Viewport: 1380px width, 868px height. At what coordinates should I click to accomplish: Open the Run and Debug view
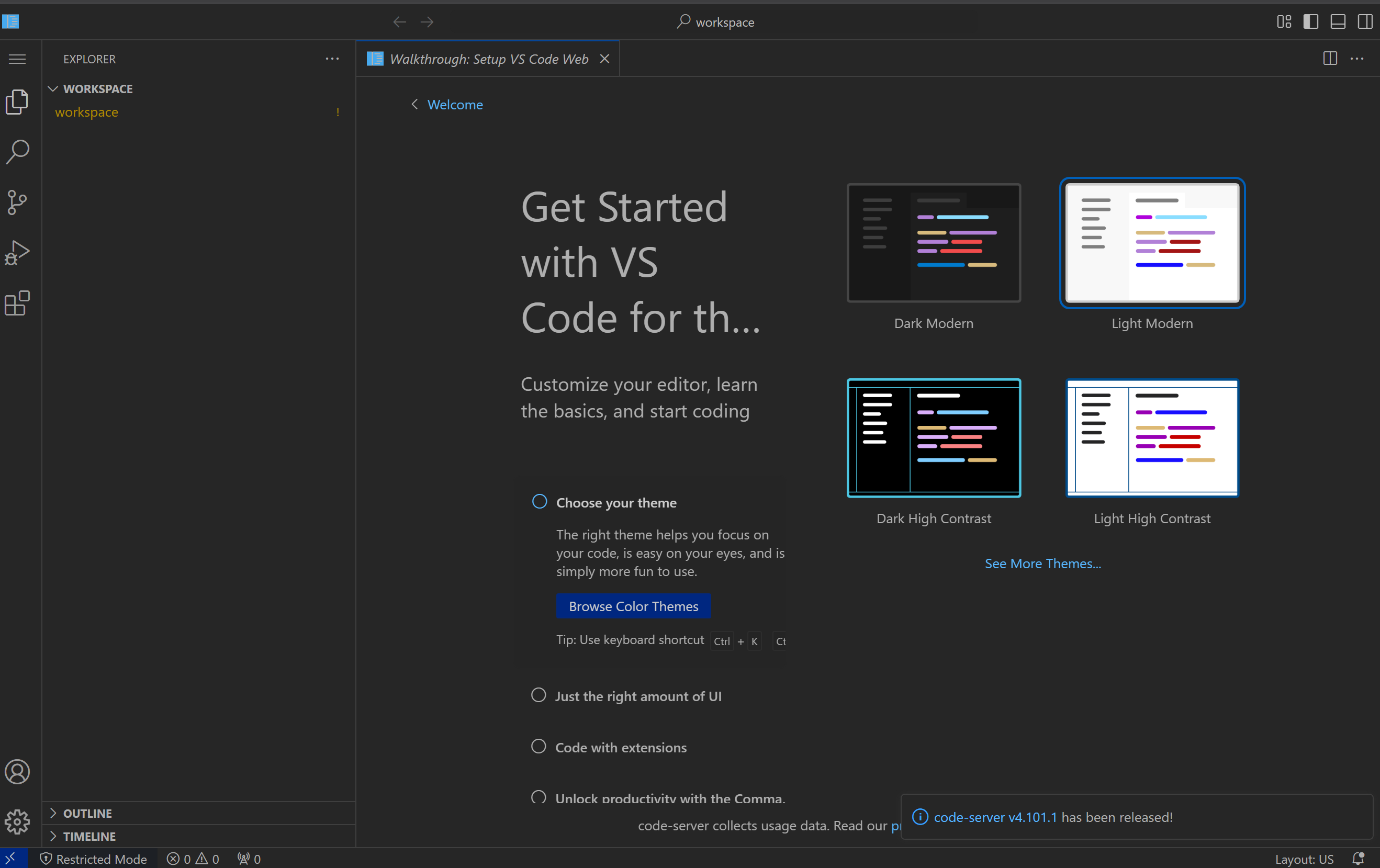tap(17, 253)
